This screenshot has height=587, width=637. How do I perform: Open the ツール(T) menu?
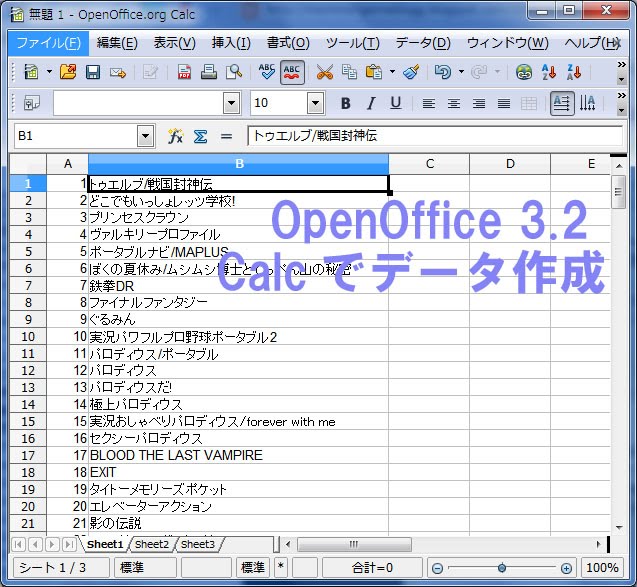point(352,42)
